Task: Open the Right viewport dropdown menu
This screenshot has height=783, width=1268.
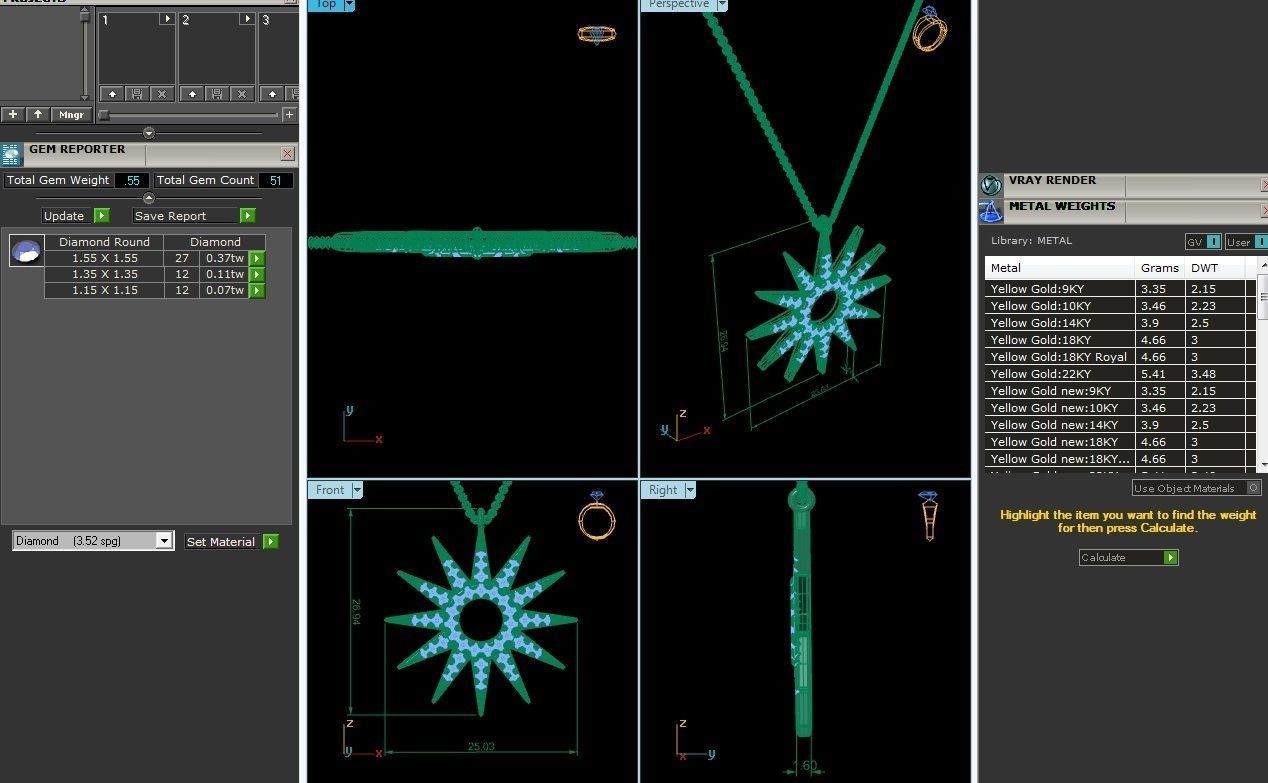Action: (690, 490)
